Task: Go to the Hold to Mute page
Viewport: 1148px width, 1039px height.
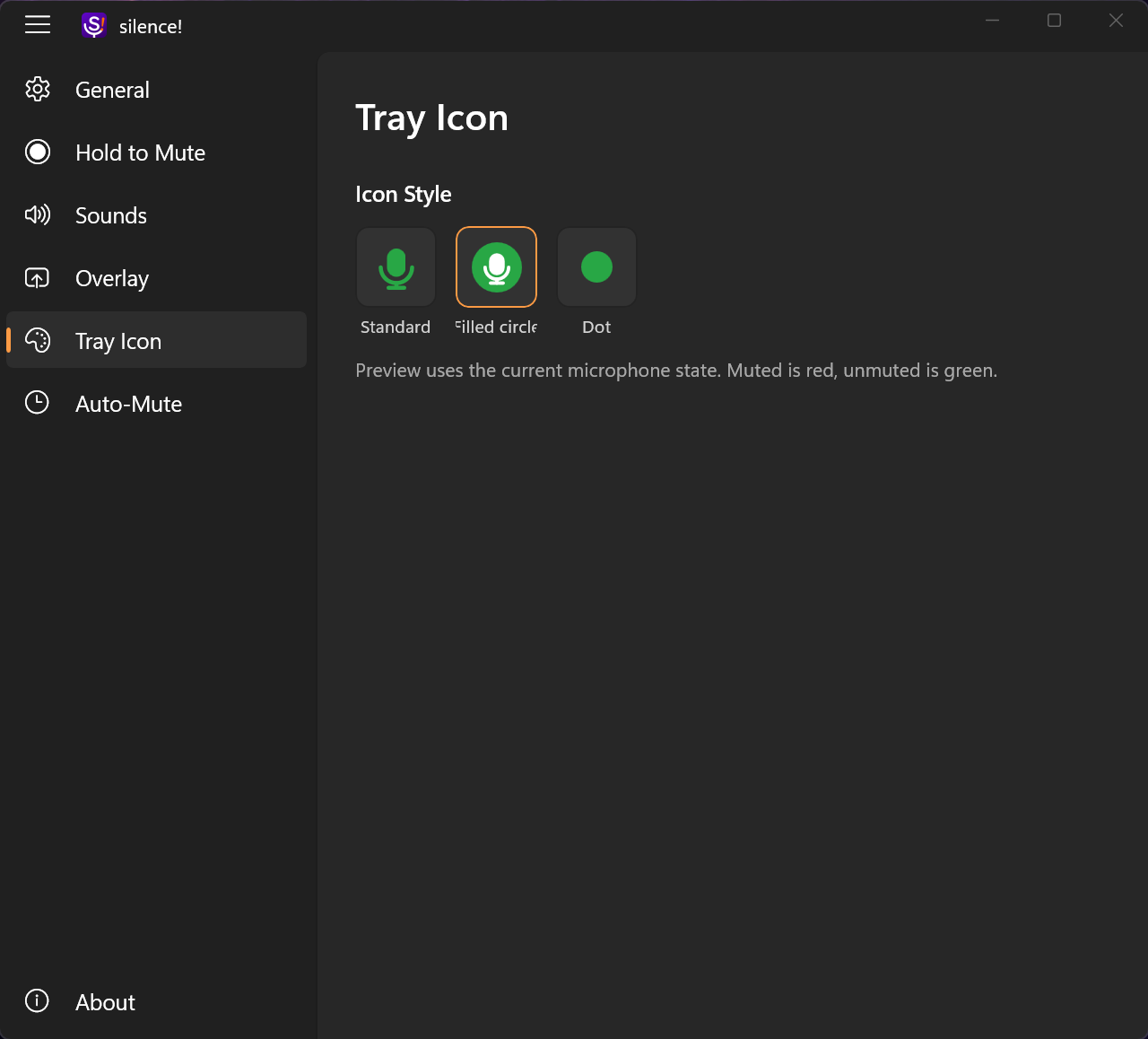Action: (140, 153)
